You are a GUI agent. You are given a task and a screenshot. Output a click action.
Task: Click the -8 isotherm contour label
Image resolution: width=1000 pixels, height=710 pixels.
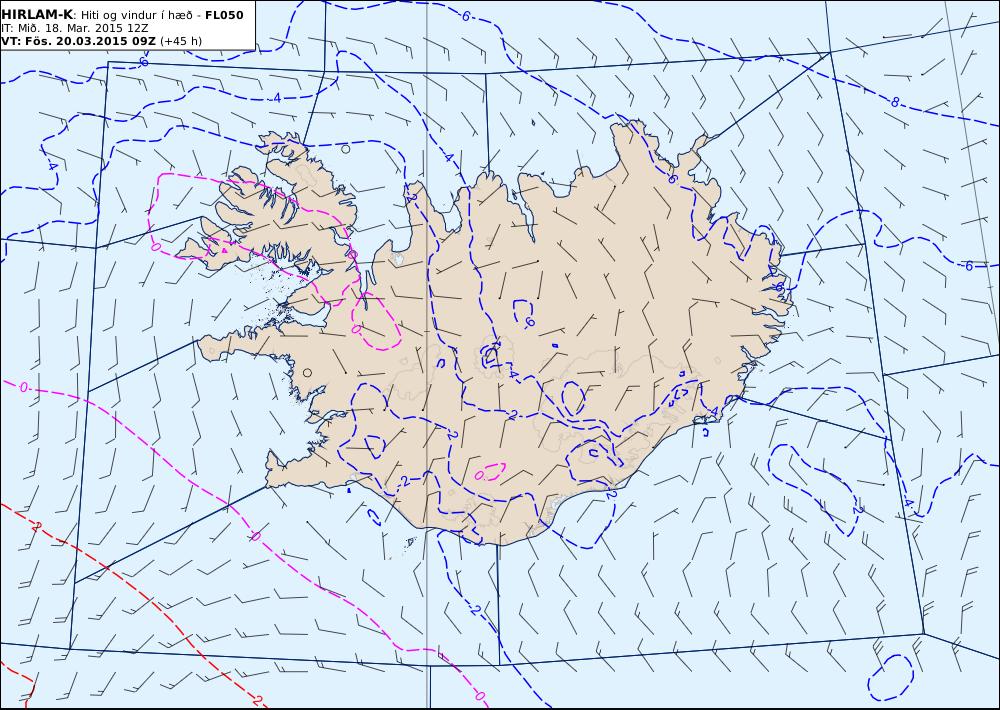[x=895, y=102]
